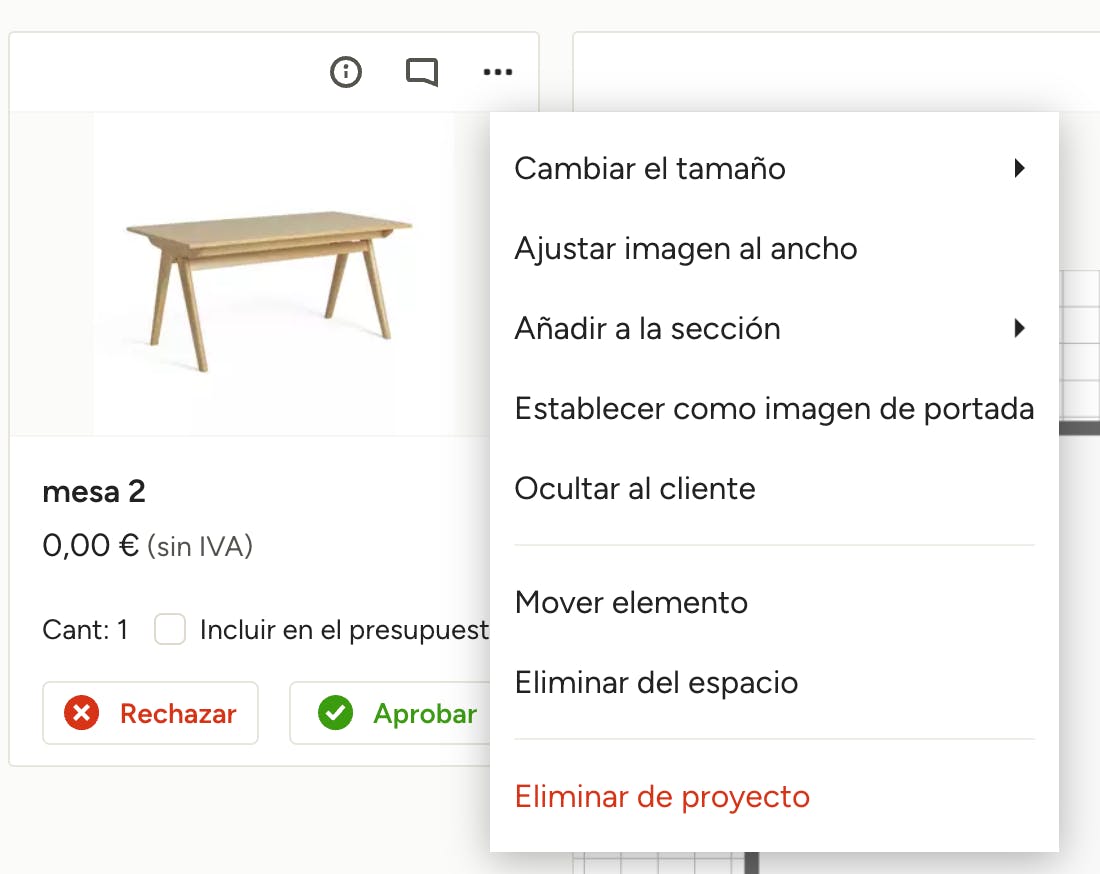Screen dimensions: 1100x874
Task: Click the red Eliminar de proyecto option
Action: pos(662,796)
